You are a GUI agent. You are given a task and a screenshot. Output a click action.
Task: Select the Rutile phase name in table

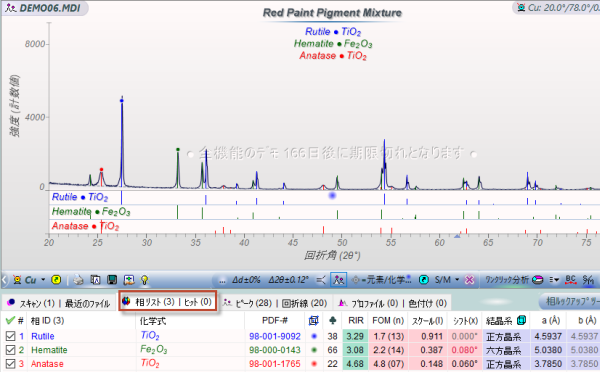[42, 336]
